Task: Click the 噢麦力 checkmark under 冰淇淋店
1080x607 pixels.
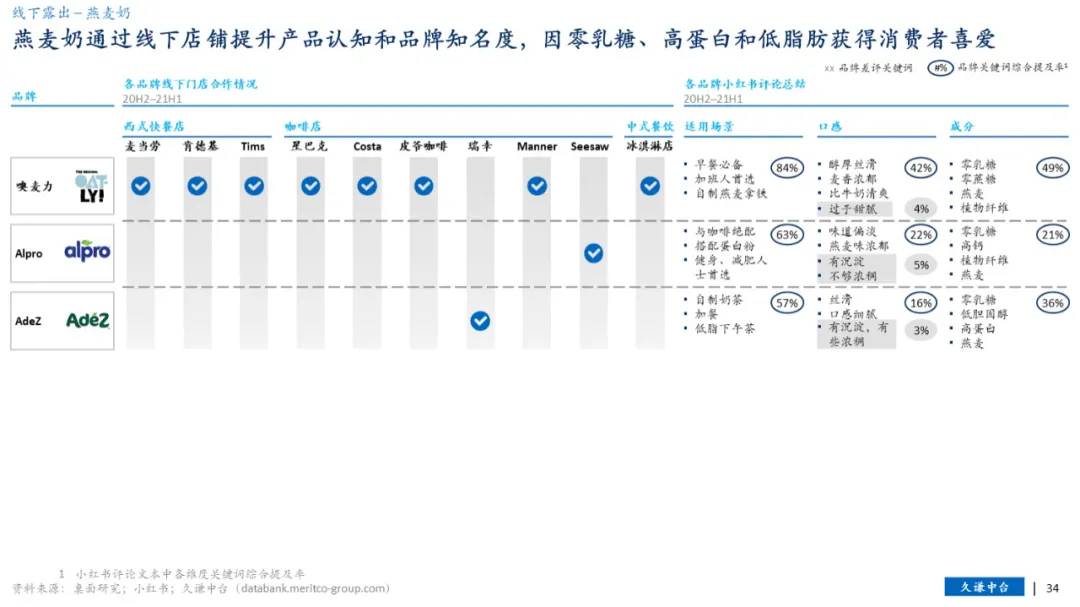Action: (x=650, y=186)
